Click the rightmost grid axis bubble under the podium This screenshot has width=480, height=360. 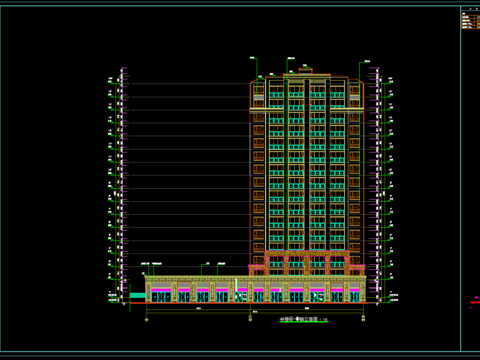[363, 320]
